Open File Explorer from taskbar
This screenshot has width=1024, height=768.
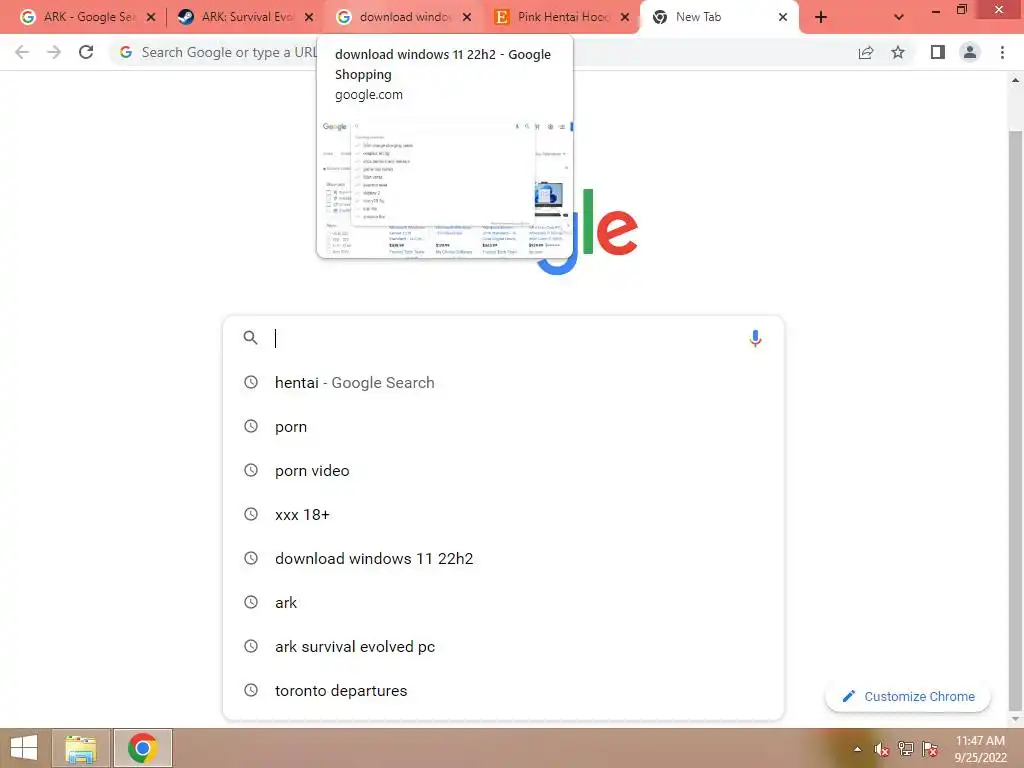click(x=81, y=748)
